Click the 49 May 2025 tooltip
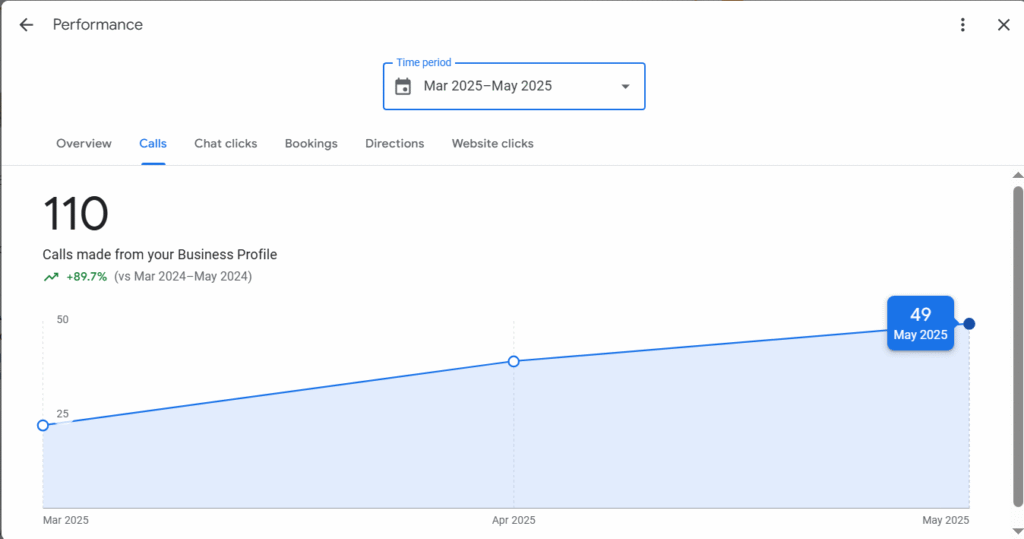 click(920, 323)
